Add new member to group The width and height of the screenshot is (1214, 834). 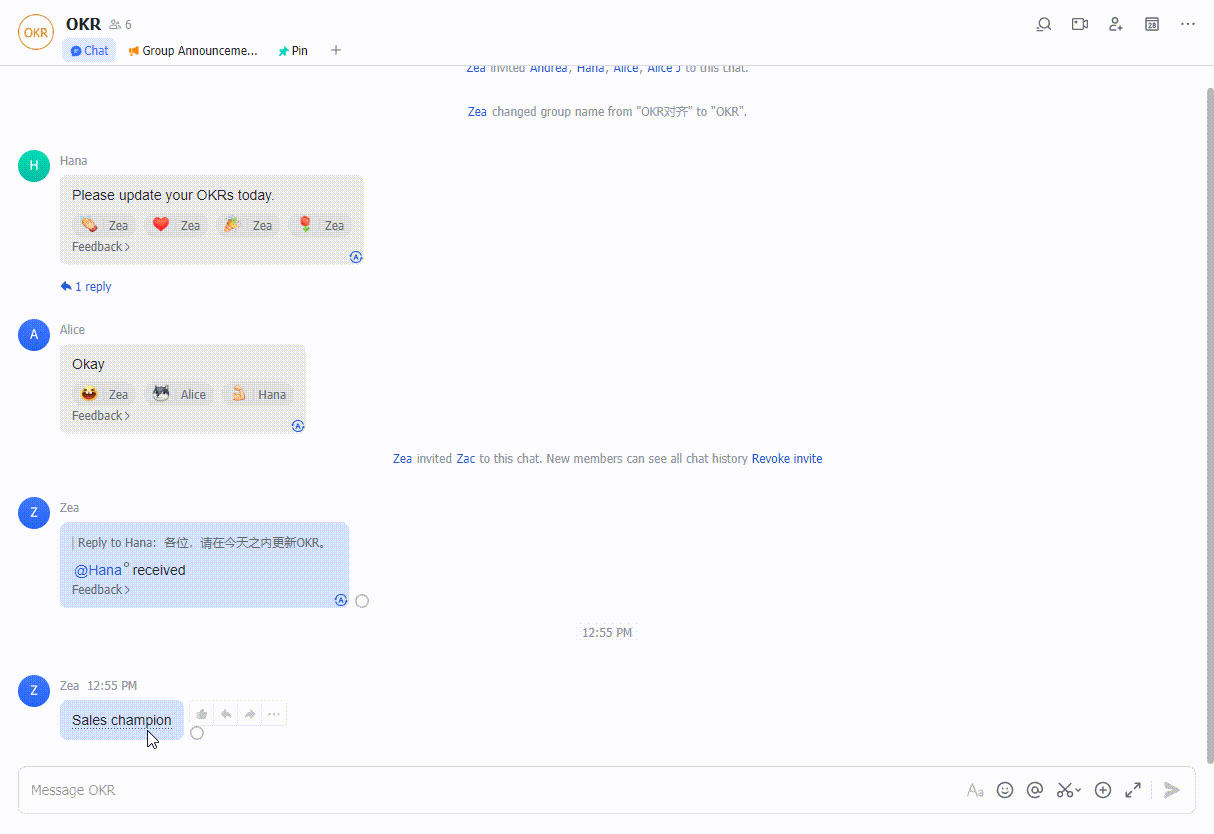pyautogui.click(x=1116, y=24)
